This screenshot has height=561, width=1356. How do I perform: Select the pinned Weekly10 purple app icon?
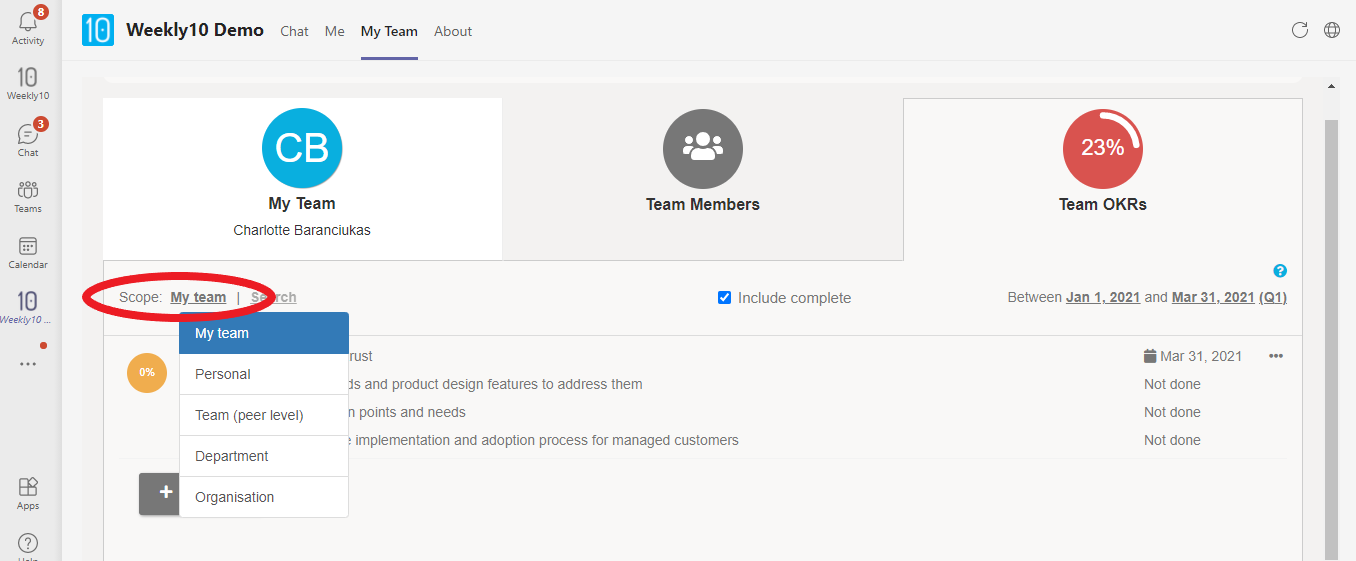coord(28,307)
